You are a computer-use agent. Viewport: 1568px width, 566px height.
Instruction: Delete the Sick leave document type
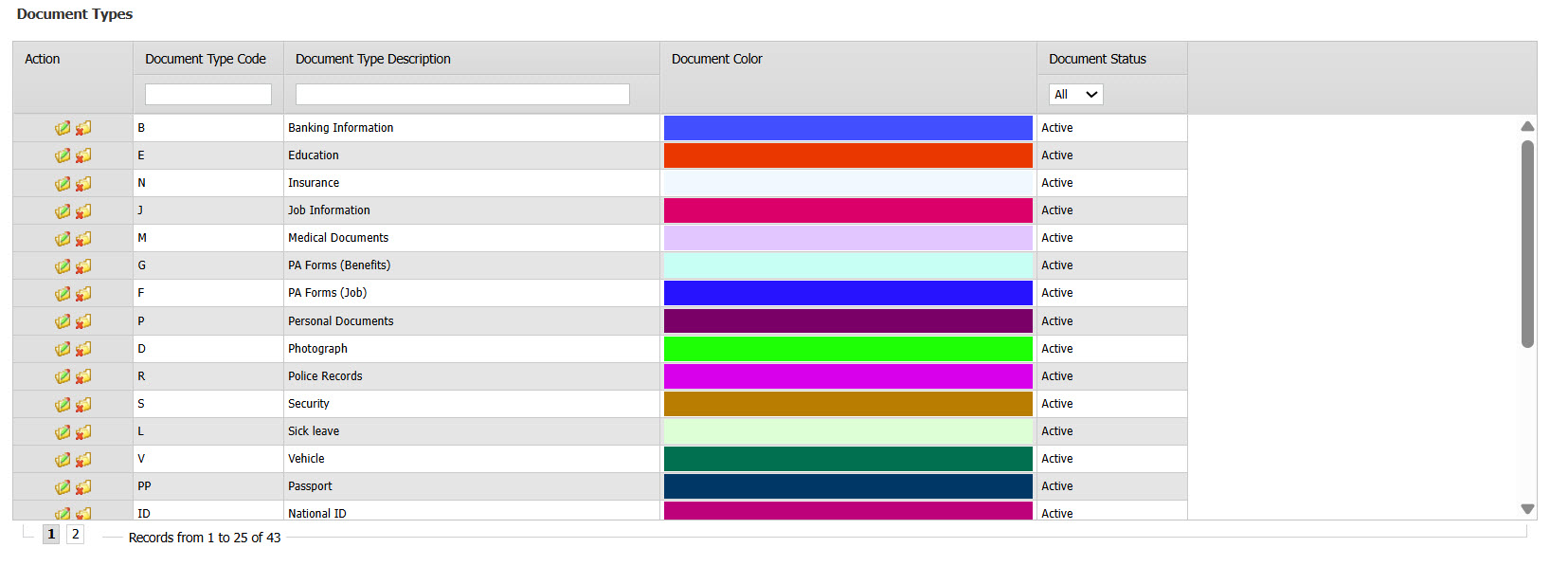coord(84,431)
